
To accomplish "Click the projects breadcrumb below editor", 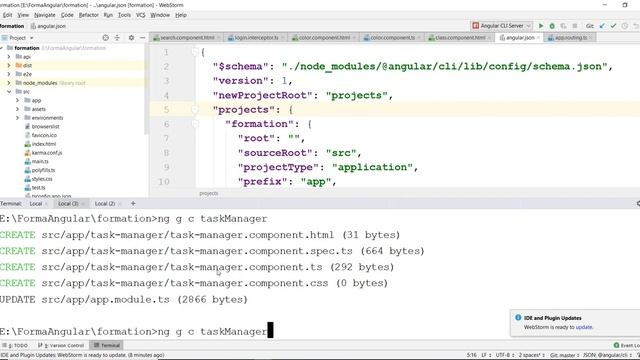I will [209, 193].
